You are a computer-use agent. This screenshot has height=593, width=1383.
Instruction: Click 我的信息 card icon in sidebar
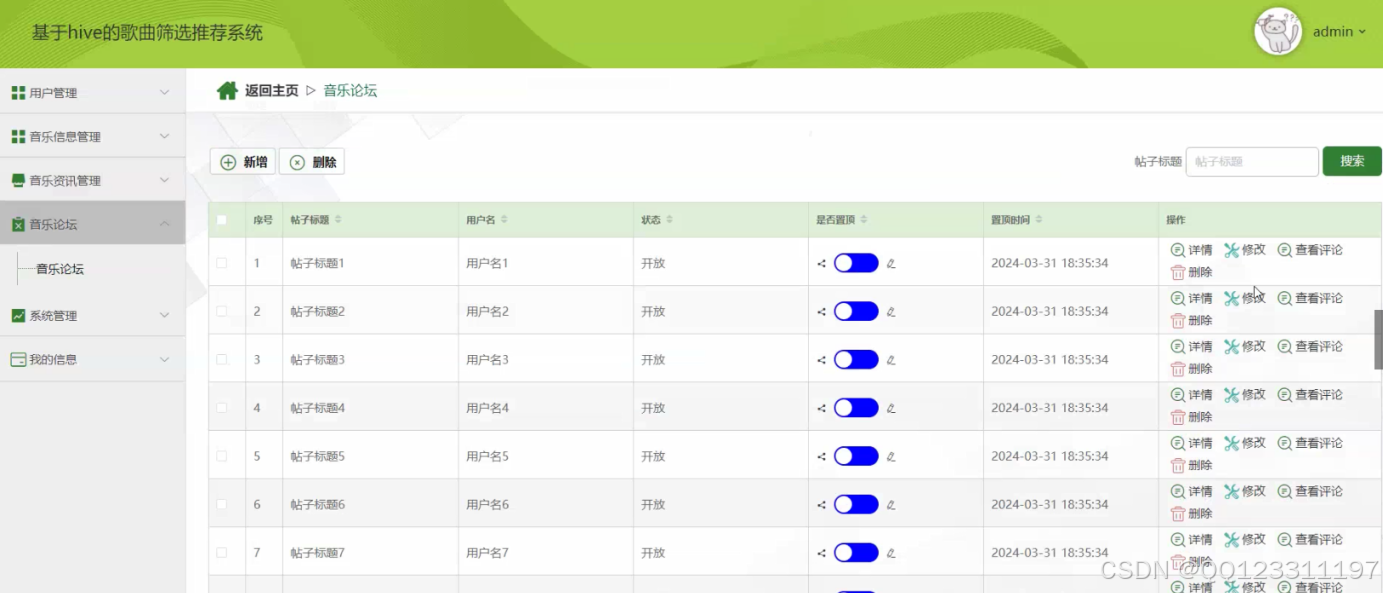tap(18, 360)
